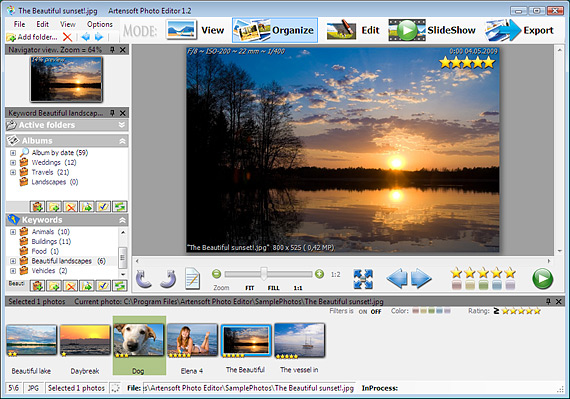Open the photo notes document icon
The image size is (570, 399).
click(192, 279)
